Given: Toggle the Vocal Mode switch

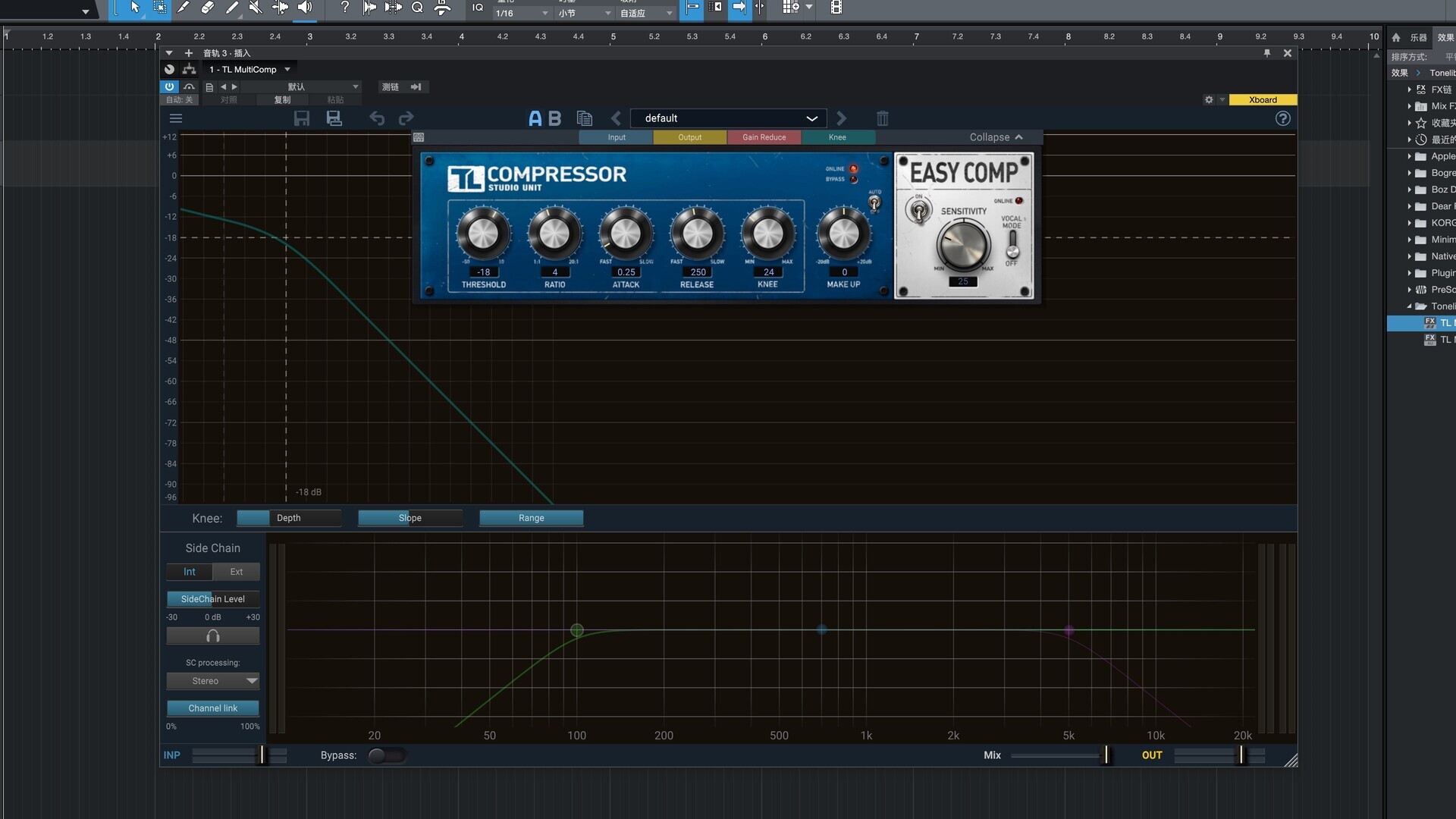Looking at the screenshot, I should pyautogui.click(x=1012, y=244).
